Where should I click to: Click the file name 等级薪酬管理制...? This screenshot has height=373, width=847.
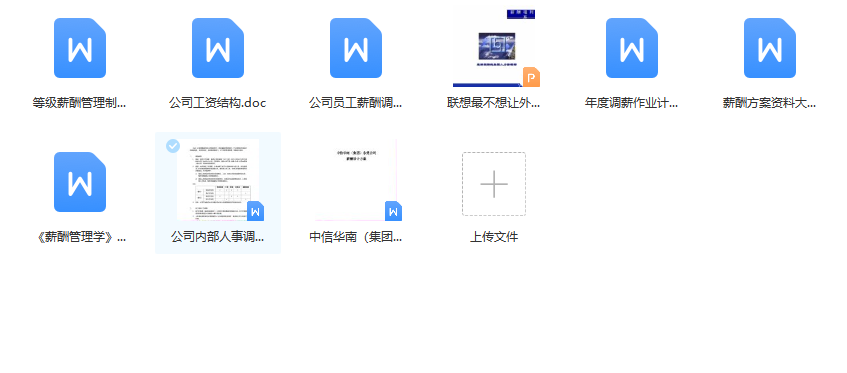[79, 103]
